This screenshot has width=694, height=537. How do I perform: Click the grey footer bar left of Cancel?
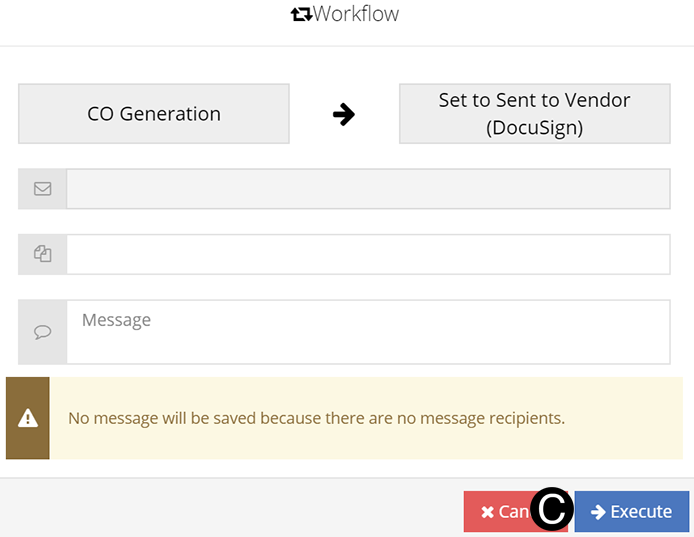[230, 510]
